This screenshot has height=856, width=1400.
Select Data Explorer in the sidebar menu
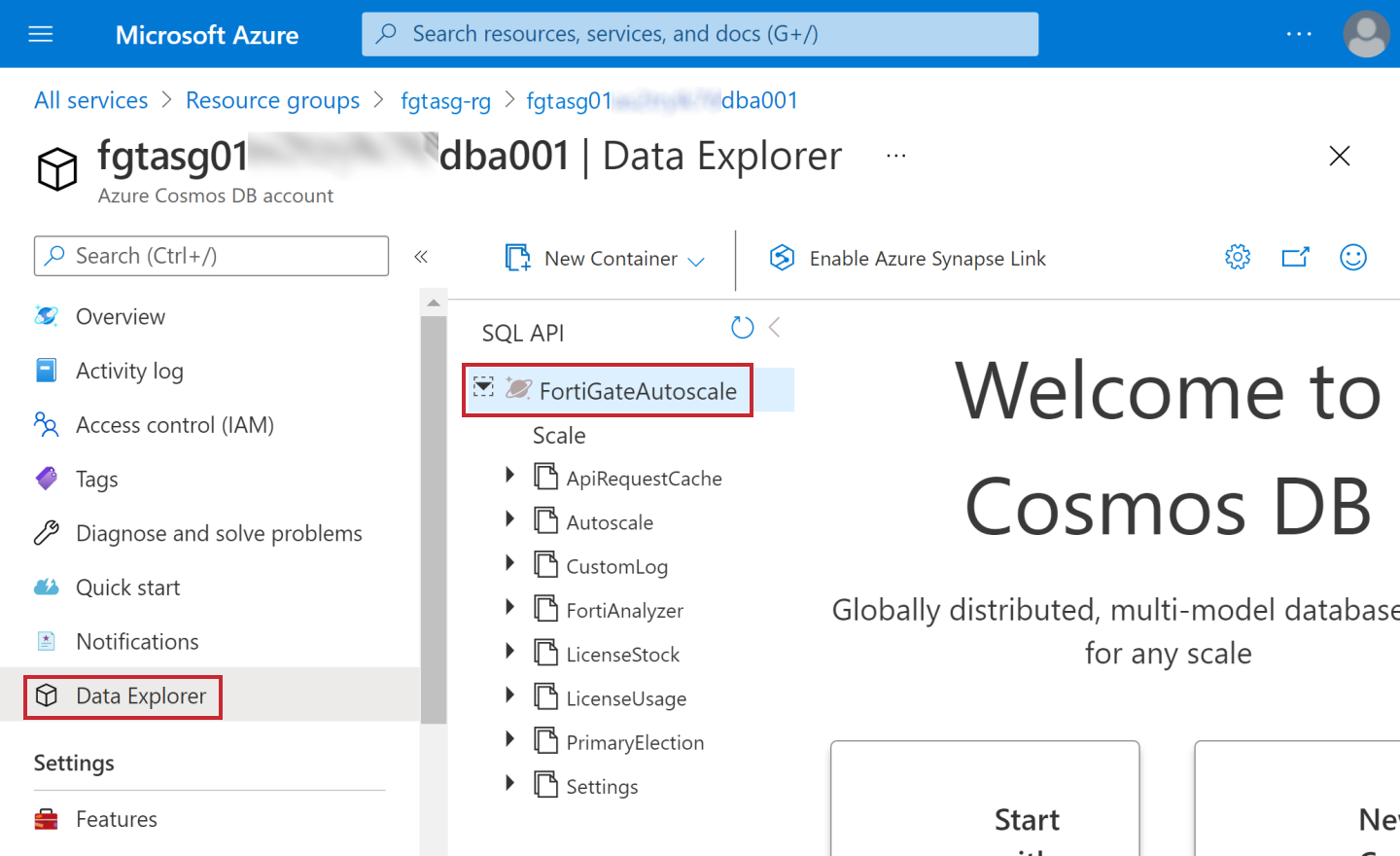[x=141, y=695]
